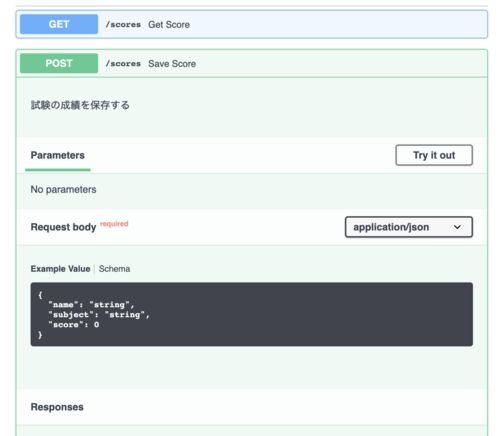The width and height of the screenshot is (500, 436).
Task: Click inside the example JSON code block
Action: [x=252, y=314]
